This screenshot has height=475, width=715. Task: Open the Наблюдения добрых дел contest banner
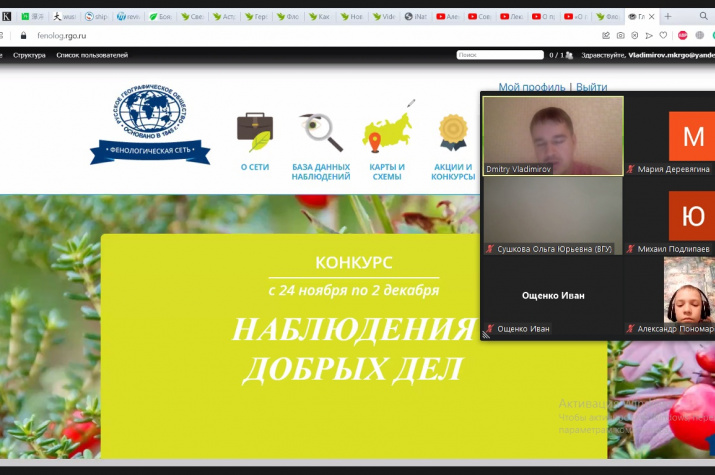[354, 346]
